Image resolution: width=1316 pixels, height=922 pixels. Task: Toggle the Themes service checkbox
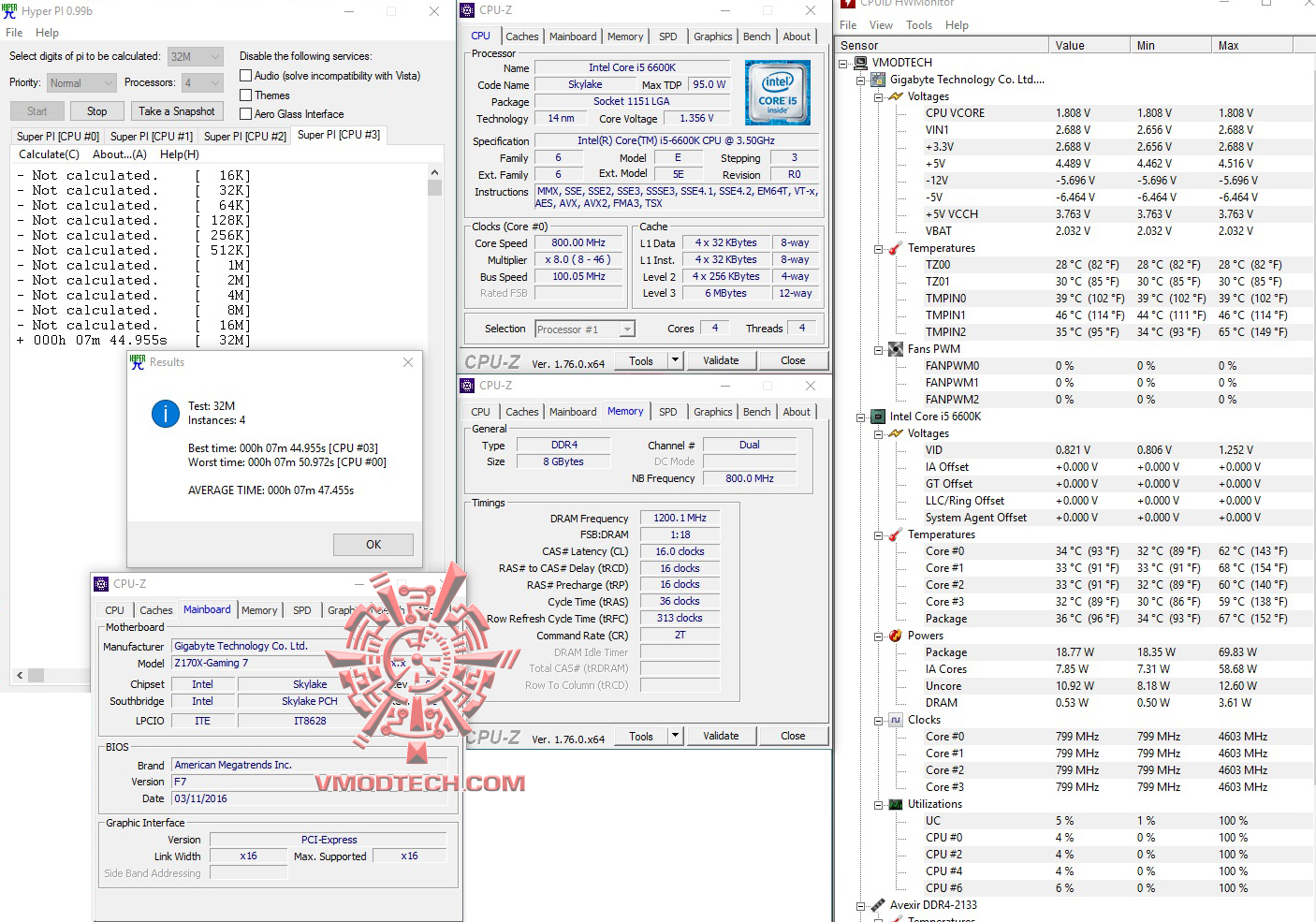pyautogui.click(x=246, y=95)
